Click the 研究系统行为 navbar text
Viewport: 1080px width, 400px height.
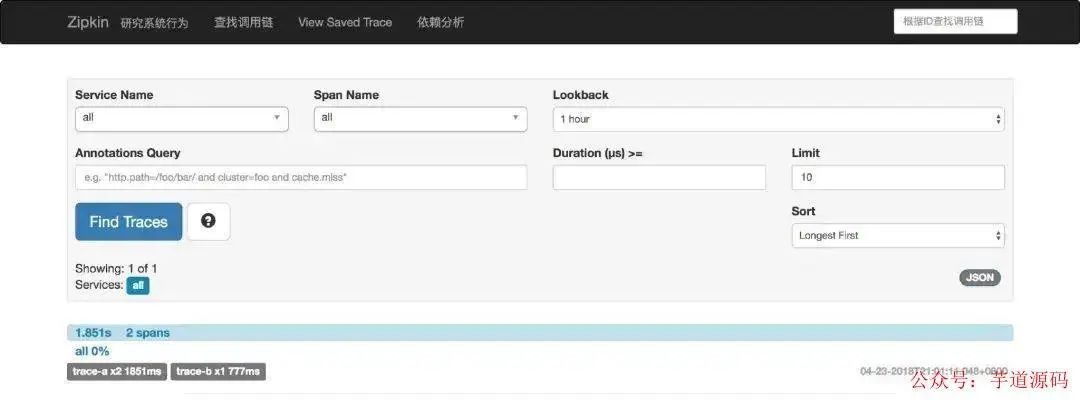(x=154, y=23)
